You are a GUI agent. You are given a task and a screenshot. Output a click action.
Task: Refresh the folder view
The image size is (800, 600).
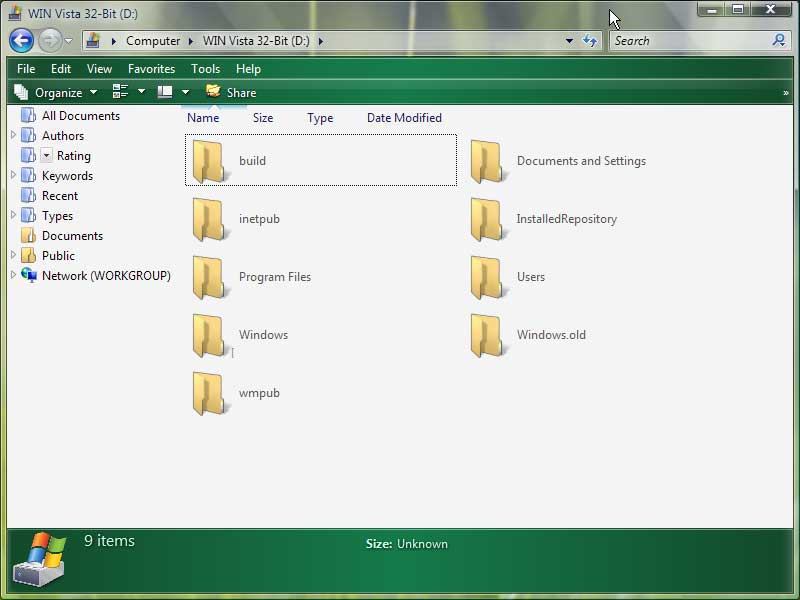tap(590, 41)
